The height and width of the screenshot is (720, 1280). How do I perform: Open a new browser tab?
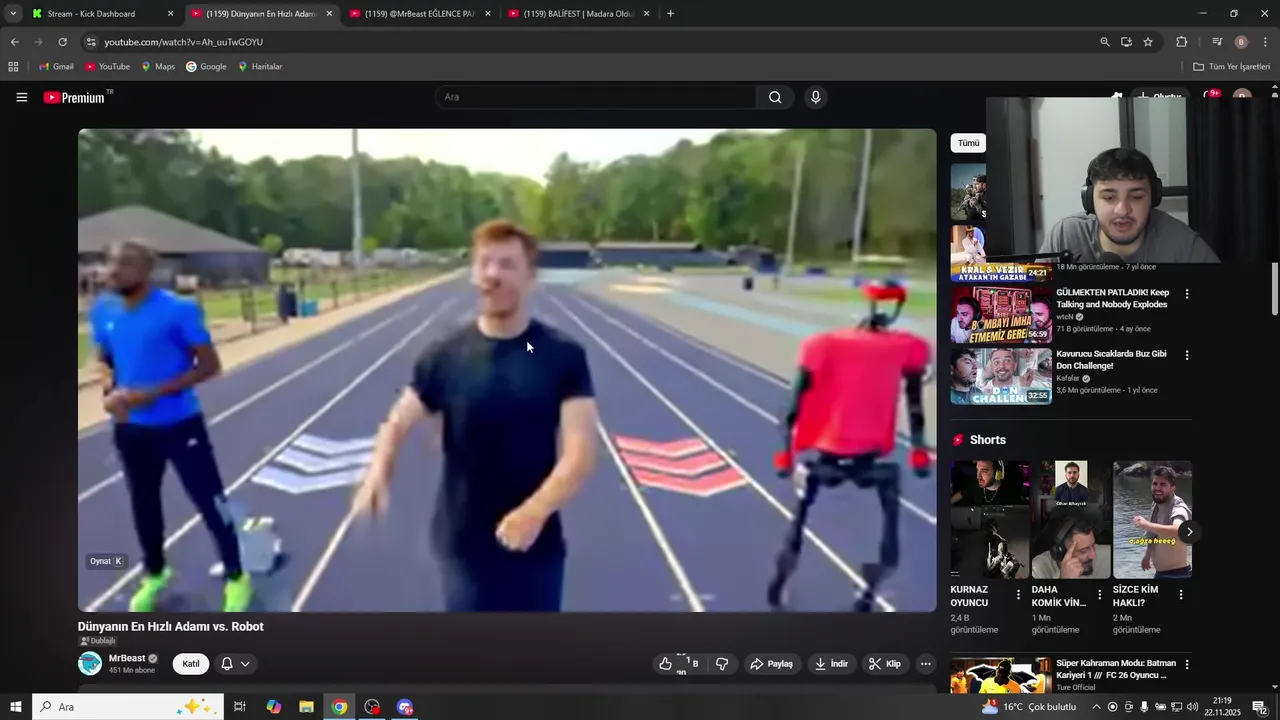coord(670,14)
